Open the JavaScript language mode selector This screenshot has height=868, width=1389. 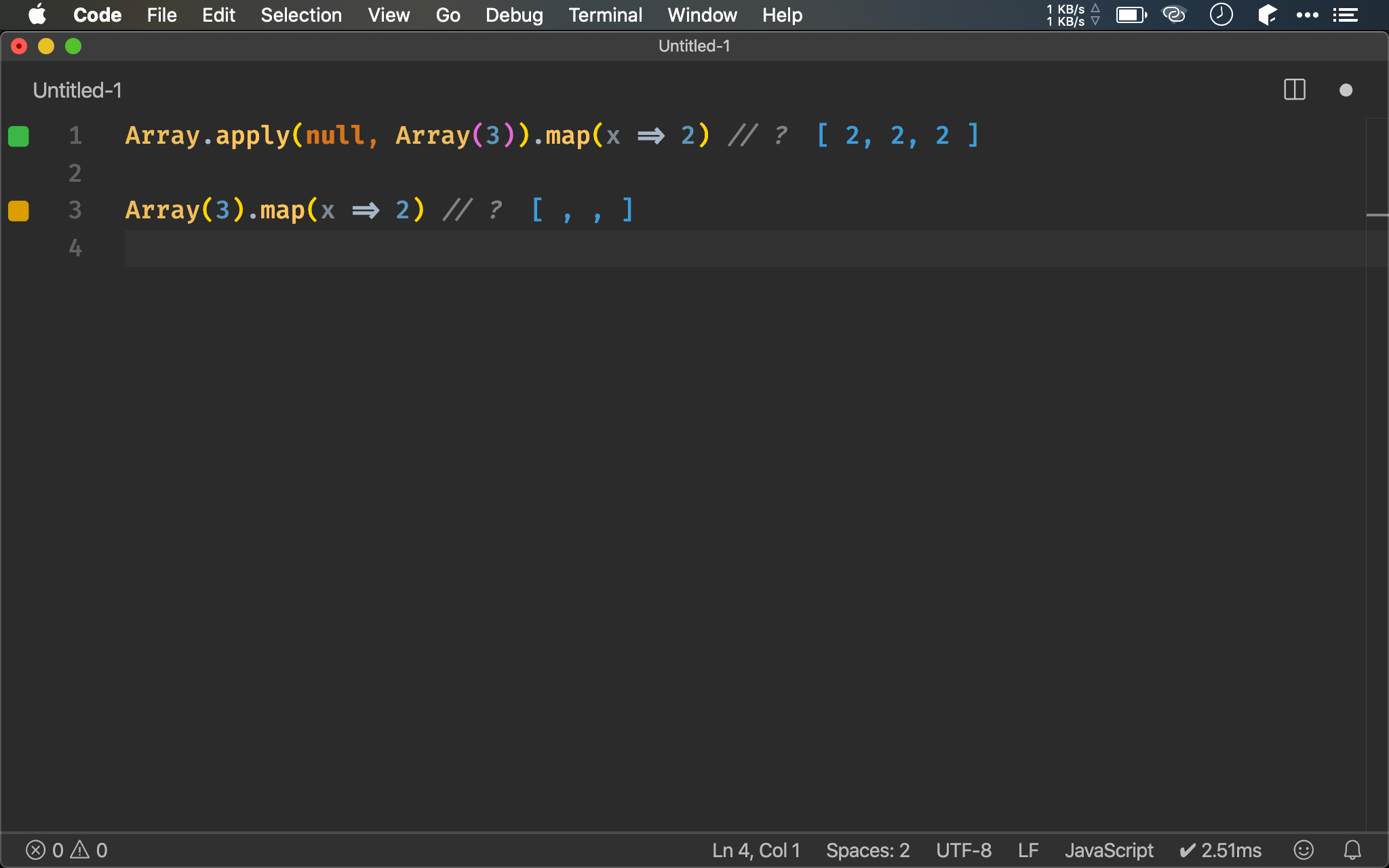coord(1108,850)
